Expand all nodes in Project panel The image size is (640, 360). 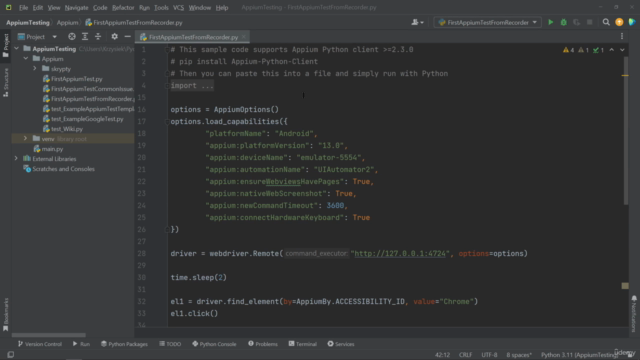pos(85,37)
